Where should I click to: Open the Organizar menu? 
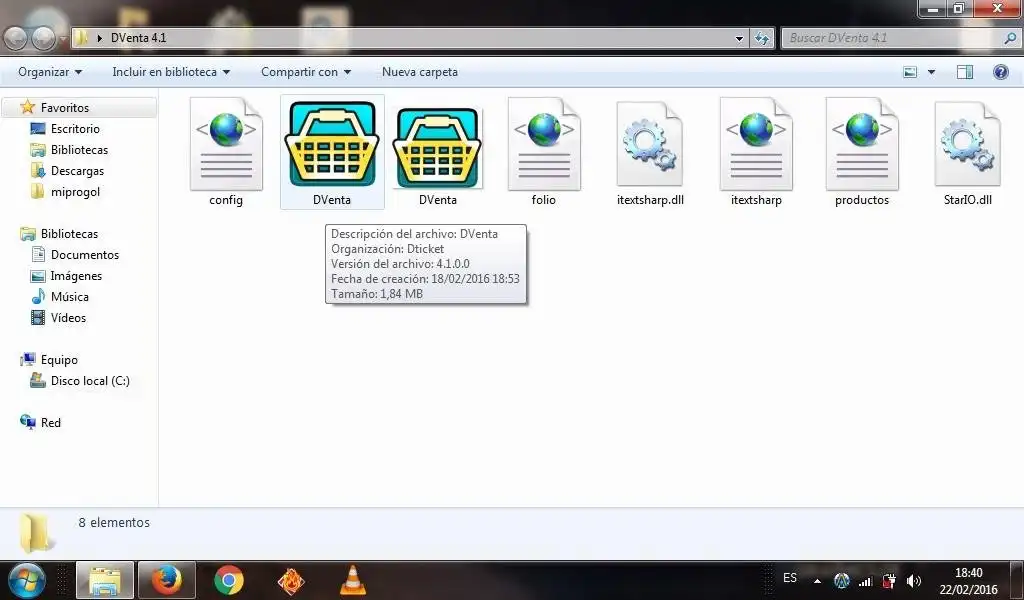click(50, 72)
